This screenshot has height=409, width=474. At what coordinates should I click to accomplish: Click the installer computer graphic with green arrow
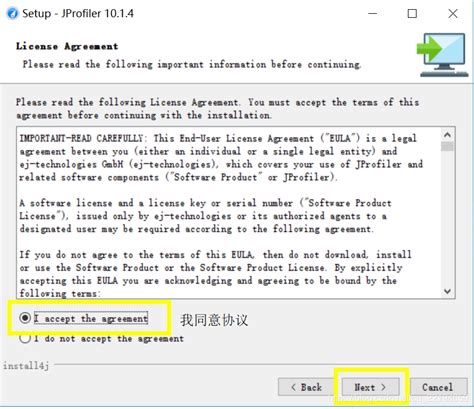coord(442,55)
